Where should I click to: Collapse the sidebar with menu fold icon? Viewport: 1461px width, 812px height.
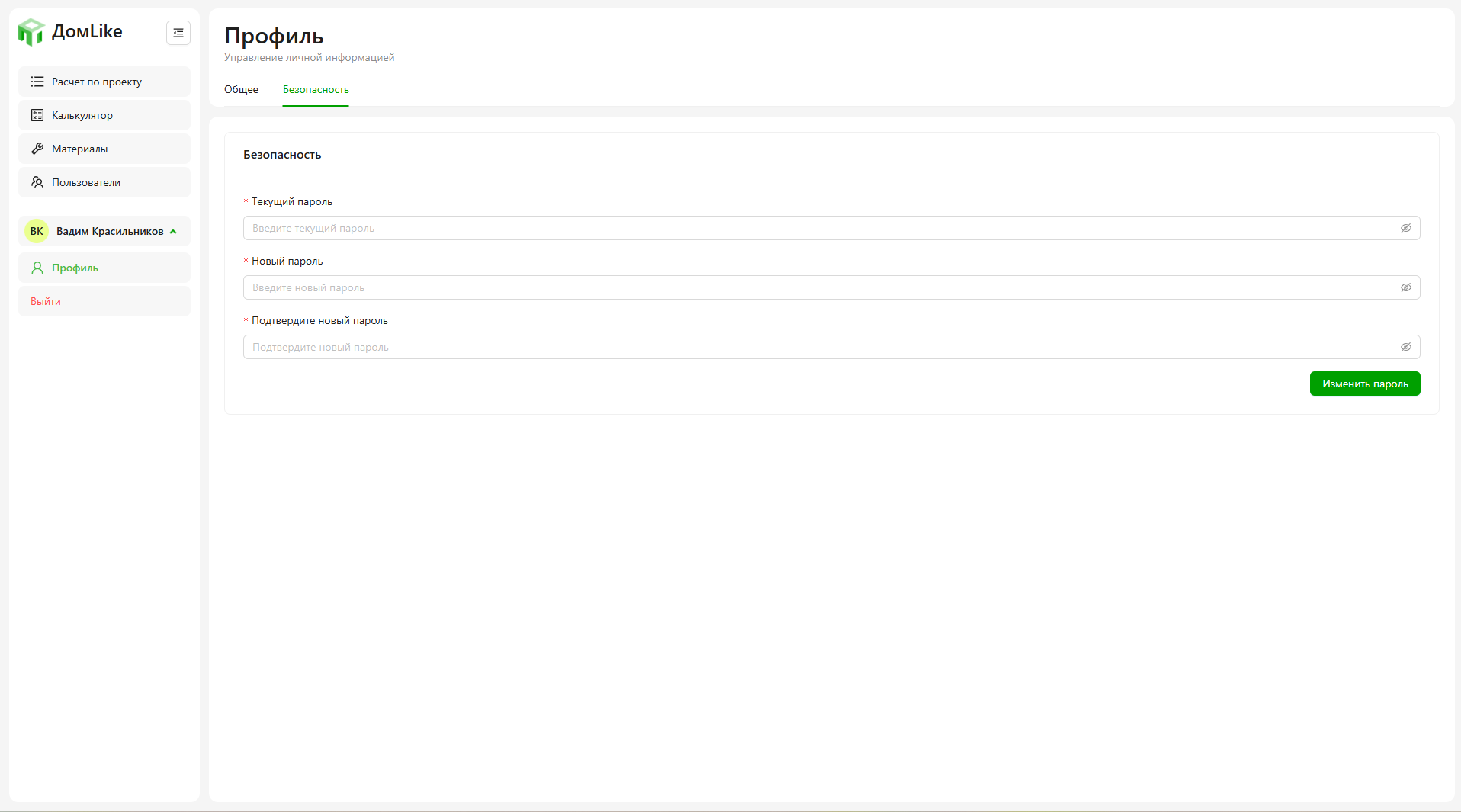coord(178,33)
